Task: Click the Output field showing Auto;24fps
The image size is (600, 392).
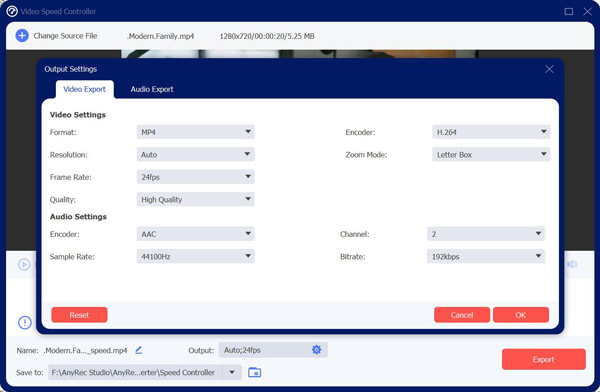Action: point(273,350)
